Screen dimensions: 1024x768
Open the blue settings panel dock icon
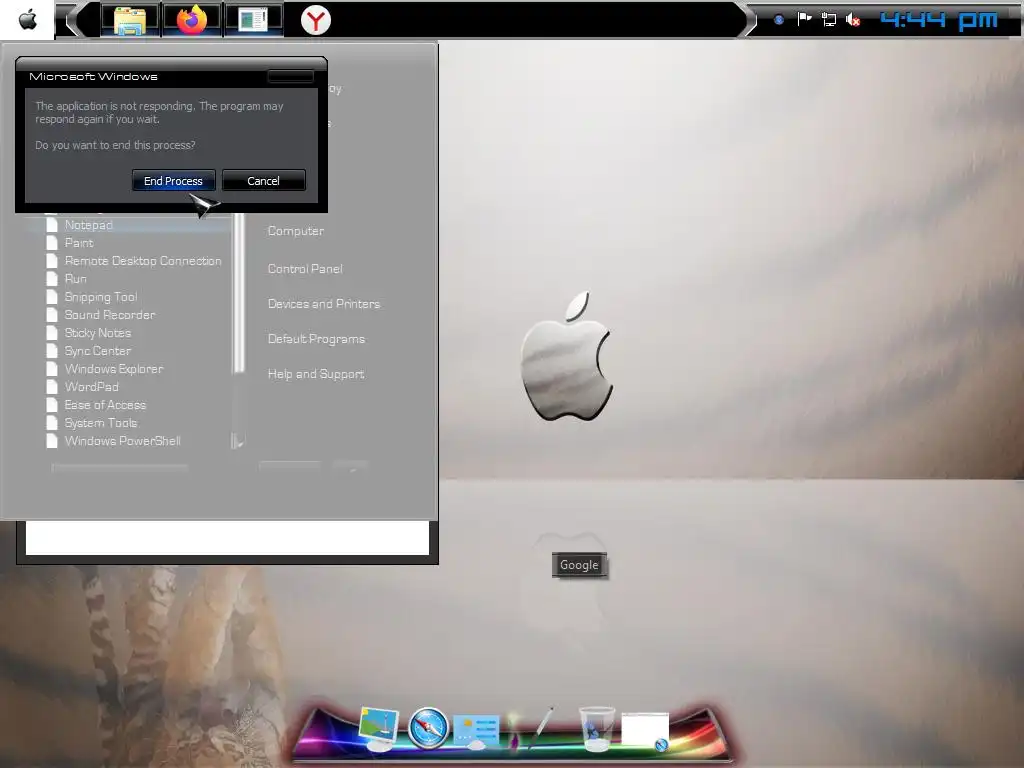click(476, 731)
